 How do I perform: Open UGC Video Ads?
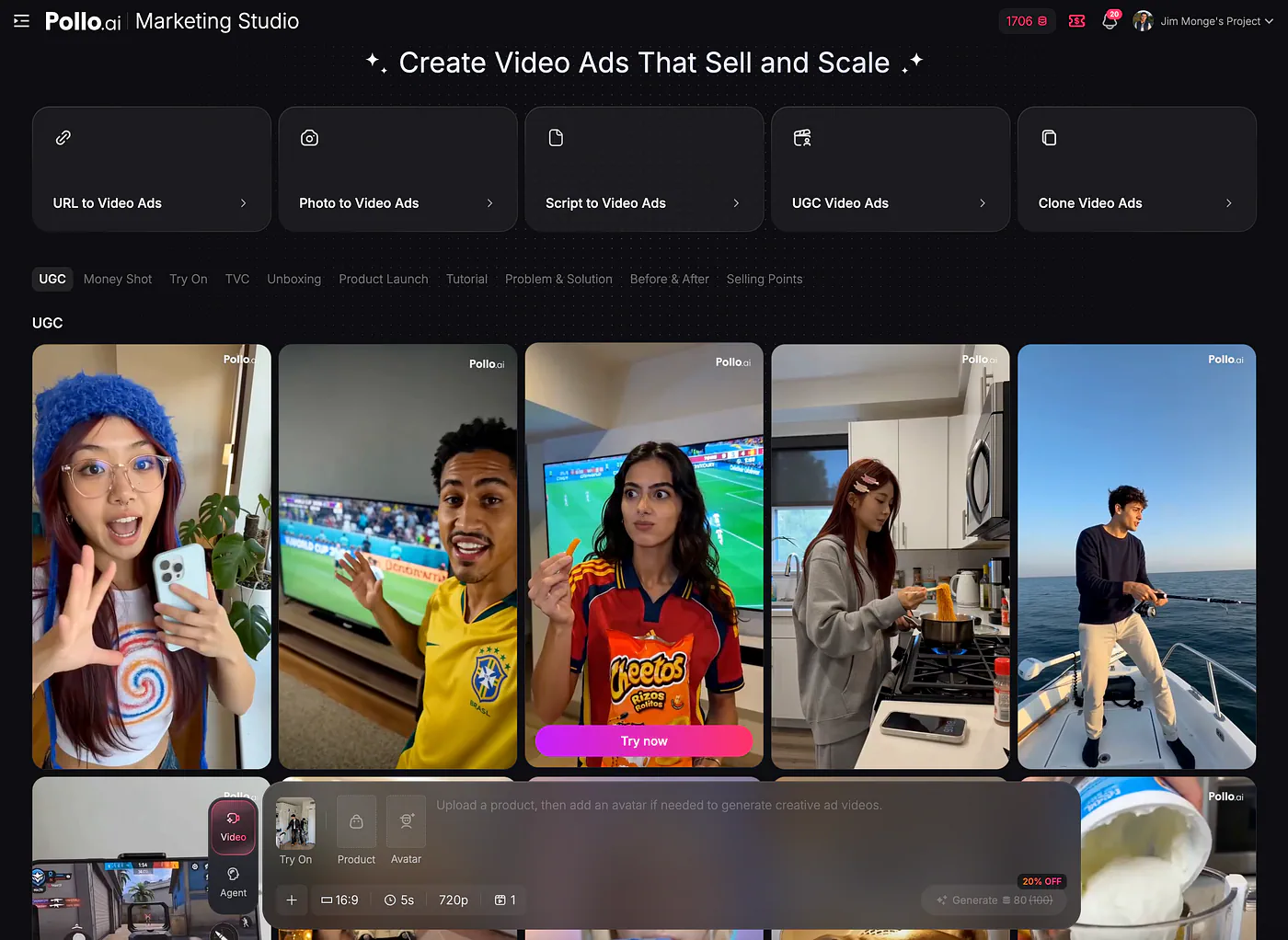point(891,169)
